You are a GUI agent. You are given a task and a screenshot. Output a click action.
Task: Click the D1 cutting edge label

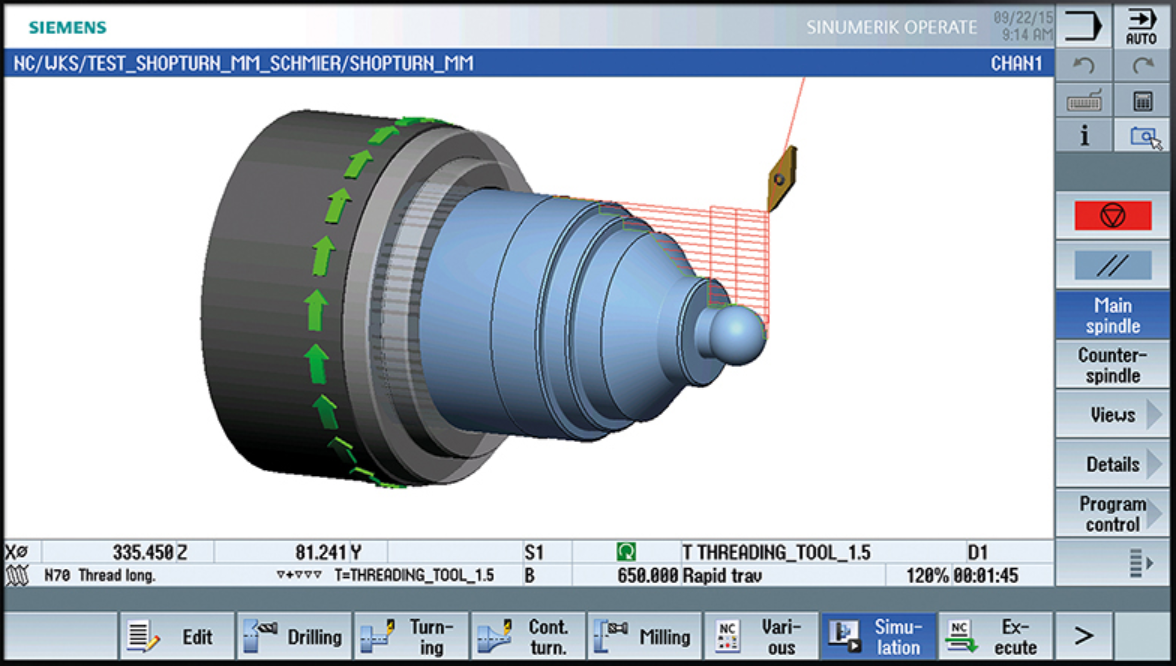[x=977, y=553]
